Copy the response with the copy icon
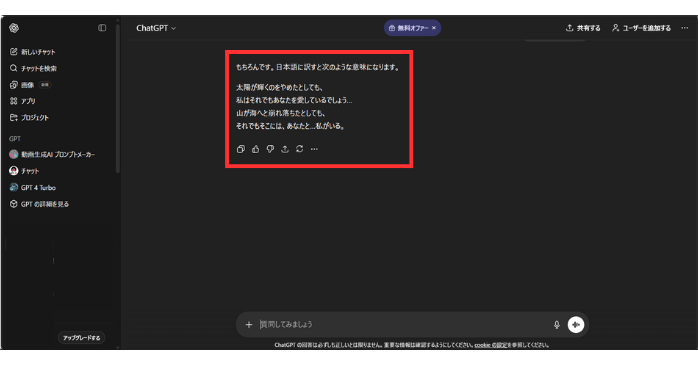This screenshot has width=698, height=365. [x=241, y=149]
